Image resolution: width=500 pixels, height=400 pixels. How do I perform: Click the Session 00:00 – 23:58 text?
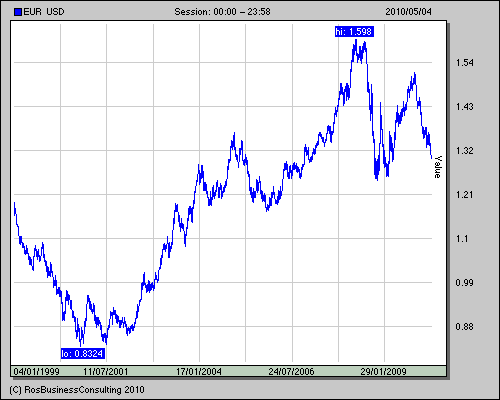[222, 12]
